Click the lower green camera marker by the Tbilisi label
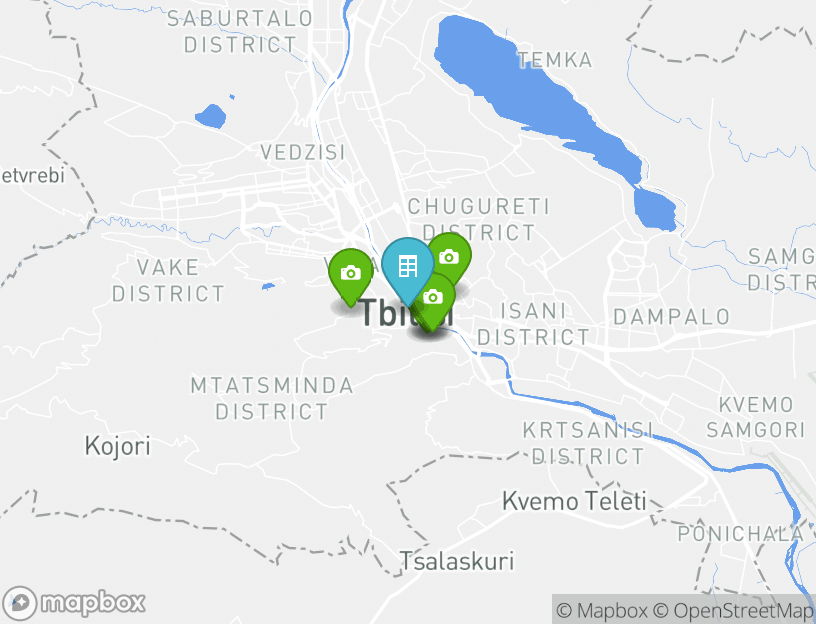 pyautogui.click(x=434, y=302)
